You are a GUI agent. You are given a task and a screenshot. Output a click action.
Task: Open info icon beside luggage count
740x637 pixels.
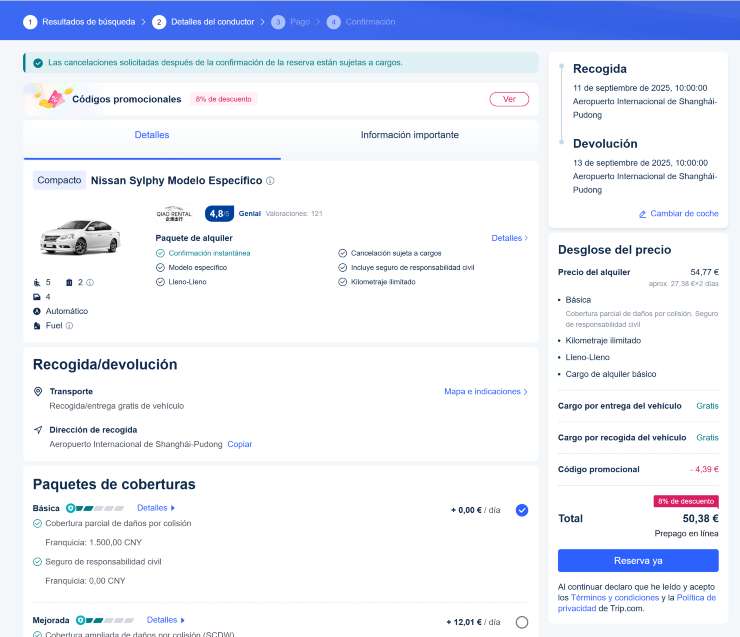90,282
